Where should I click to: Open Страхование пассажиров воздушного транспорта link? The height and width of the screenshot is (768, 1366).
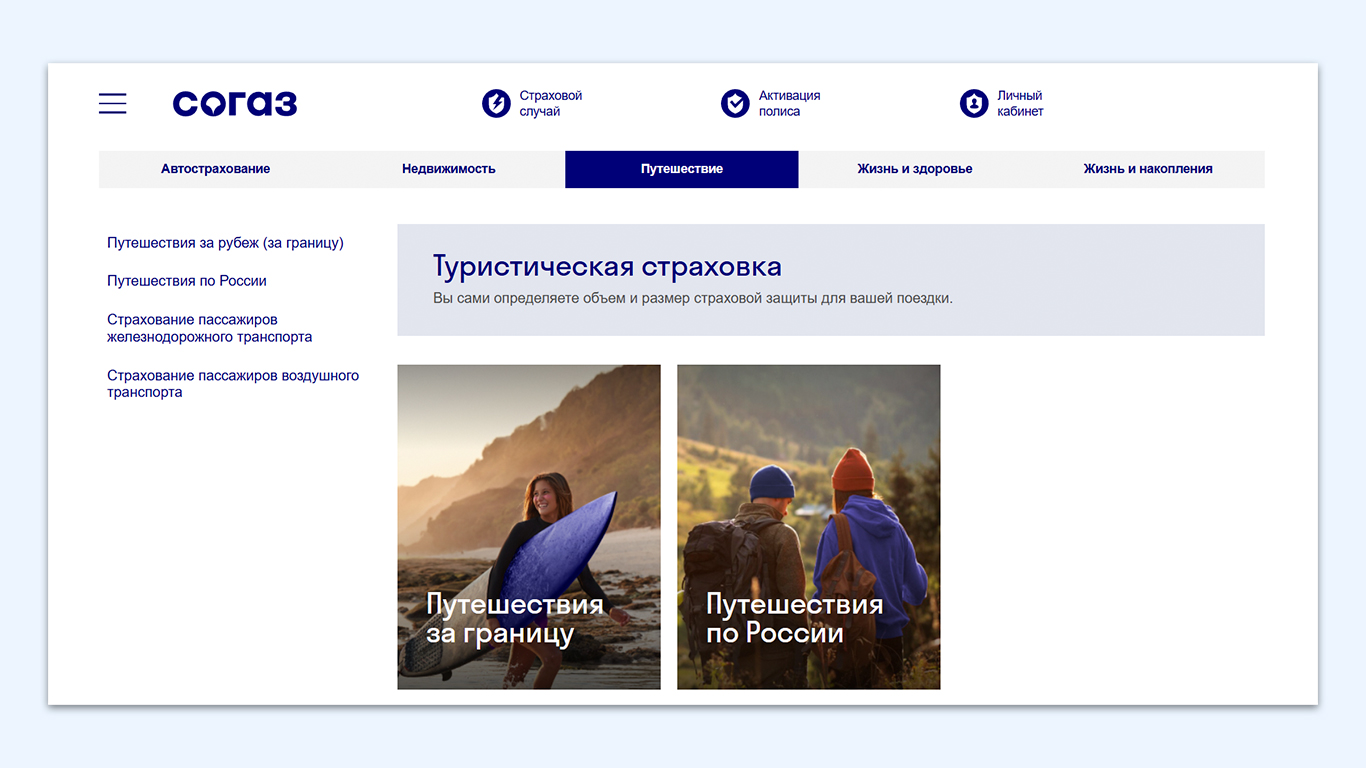(233, 384)
